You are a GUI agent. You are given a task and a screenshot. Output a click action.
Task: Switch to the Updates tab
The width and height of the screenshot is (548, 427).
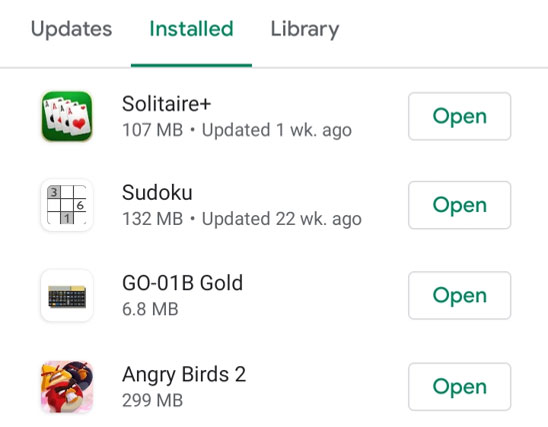pos(71,29)
